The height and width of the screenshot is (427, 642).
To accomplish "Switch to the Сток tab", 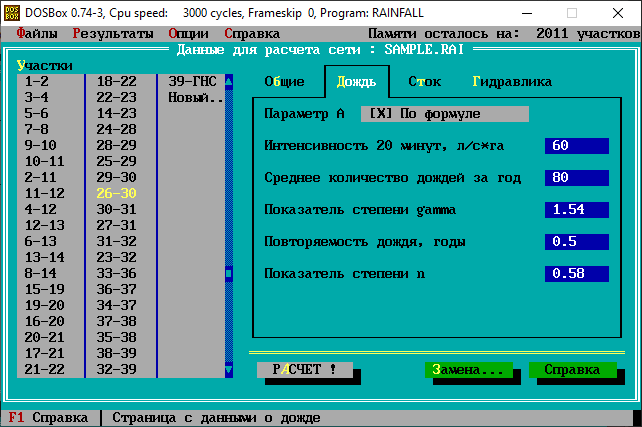I will pyautogui.click(x=424, y=82).
